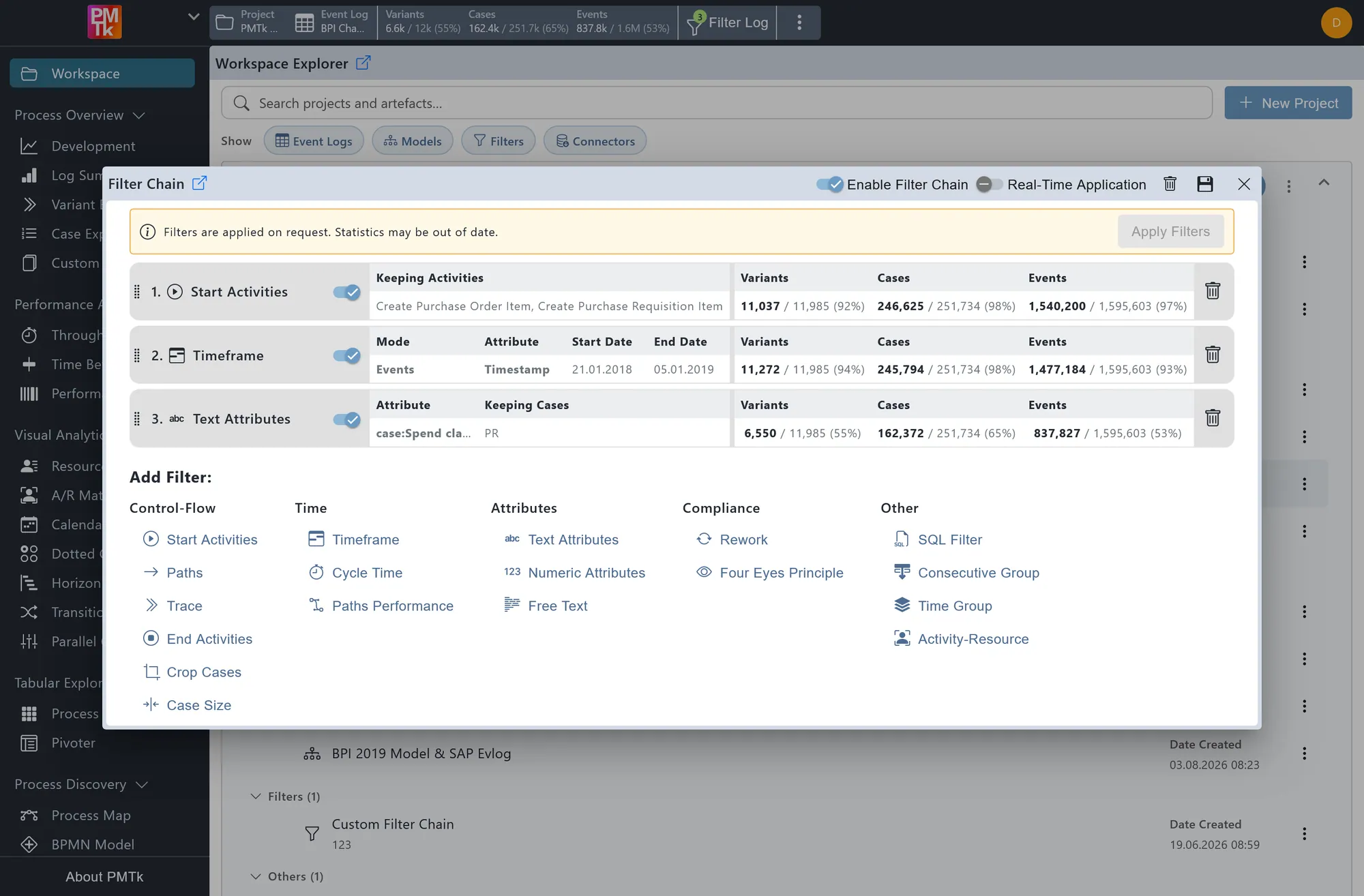This screenshot has height=896, width=1364.
Task: Save the filter chain with disk icon
Action: click(x=1204, y=184)
